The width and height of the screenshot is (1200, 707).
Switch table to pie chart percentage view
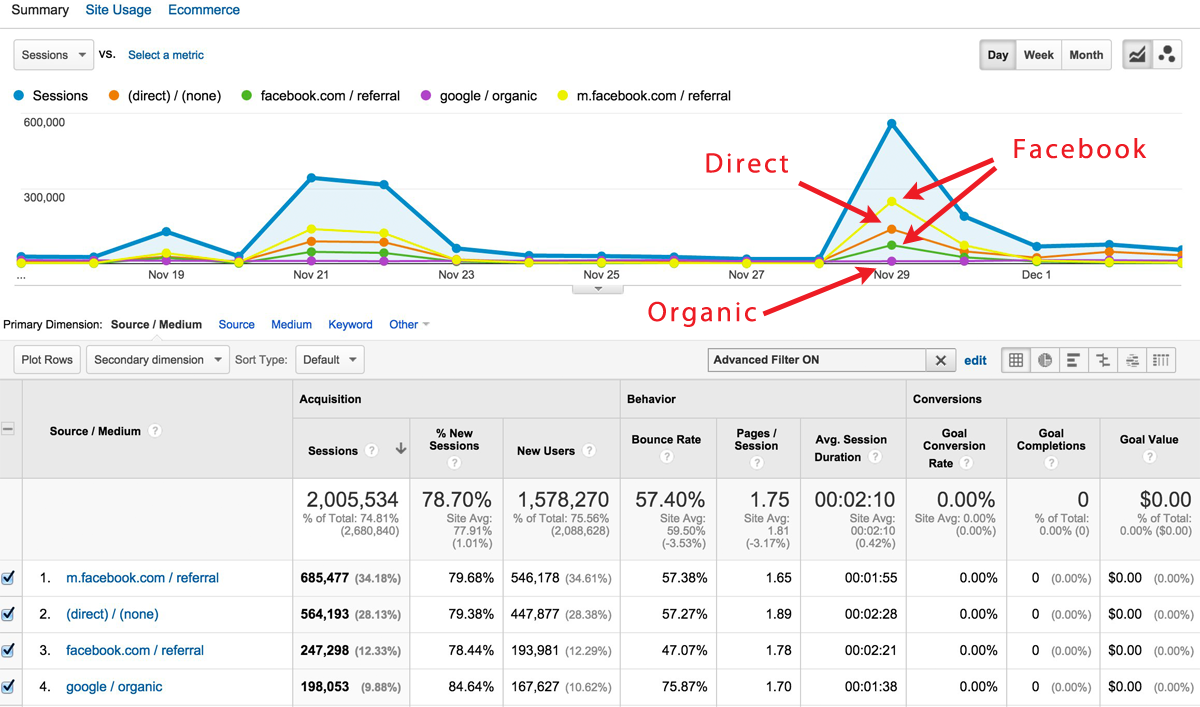point(1045,360)
